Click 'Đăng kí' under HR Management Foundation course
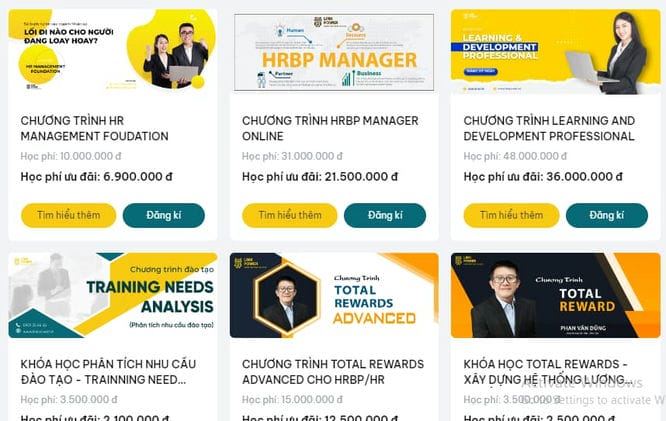The width and height of the screenshot is (666, 421). [x=164, y=215]
